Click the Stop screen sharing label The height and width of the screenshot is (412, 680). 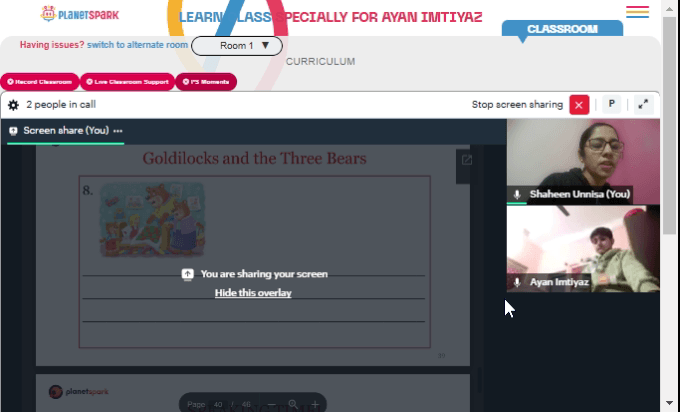point(517,105)
